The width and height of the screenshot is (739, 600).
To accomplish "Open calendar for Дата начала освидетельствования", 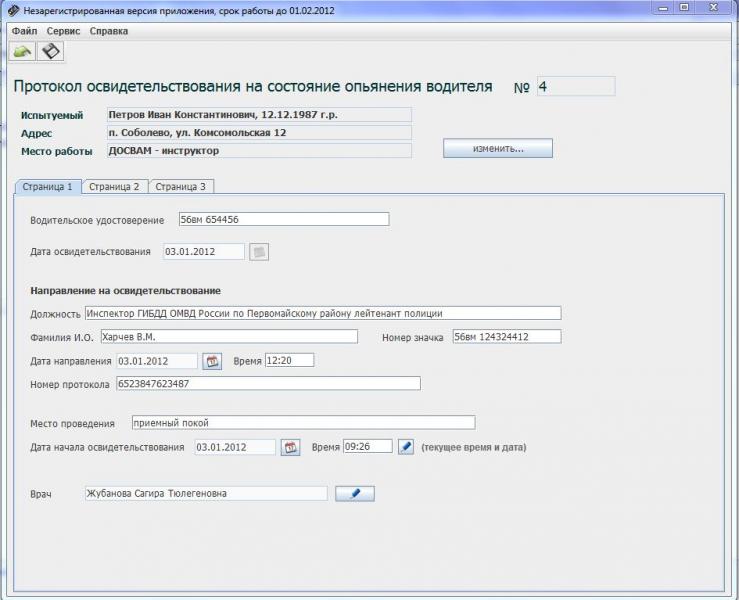I will point(290,447).
